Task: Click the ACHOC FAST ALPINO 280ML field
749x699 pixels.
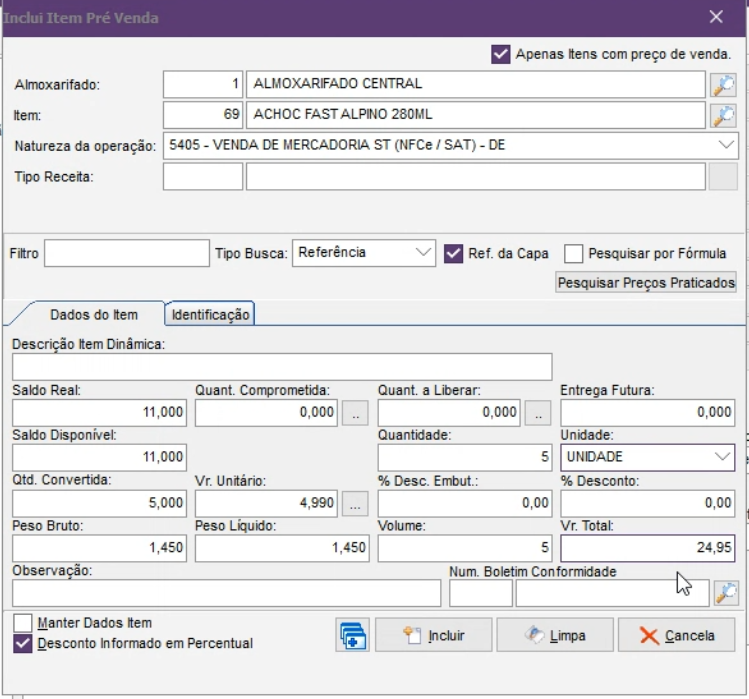Action: 476,115
